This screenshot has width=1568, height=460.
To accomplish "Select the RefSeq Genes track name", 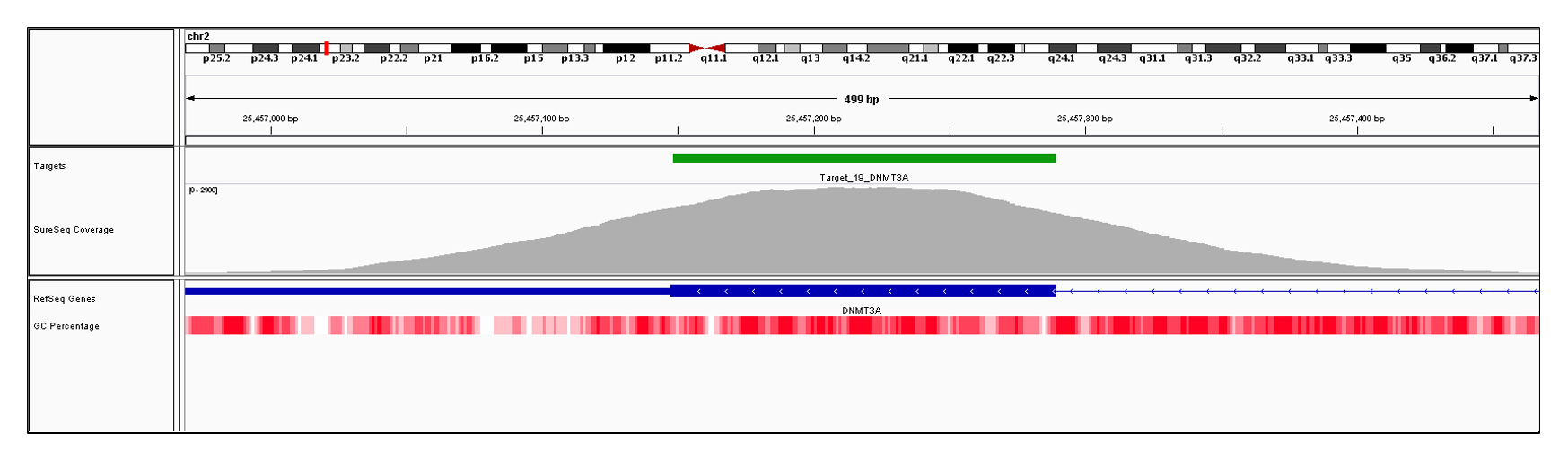I will tap(65, 299).
